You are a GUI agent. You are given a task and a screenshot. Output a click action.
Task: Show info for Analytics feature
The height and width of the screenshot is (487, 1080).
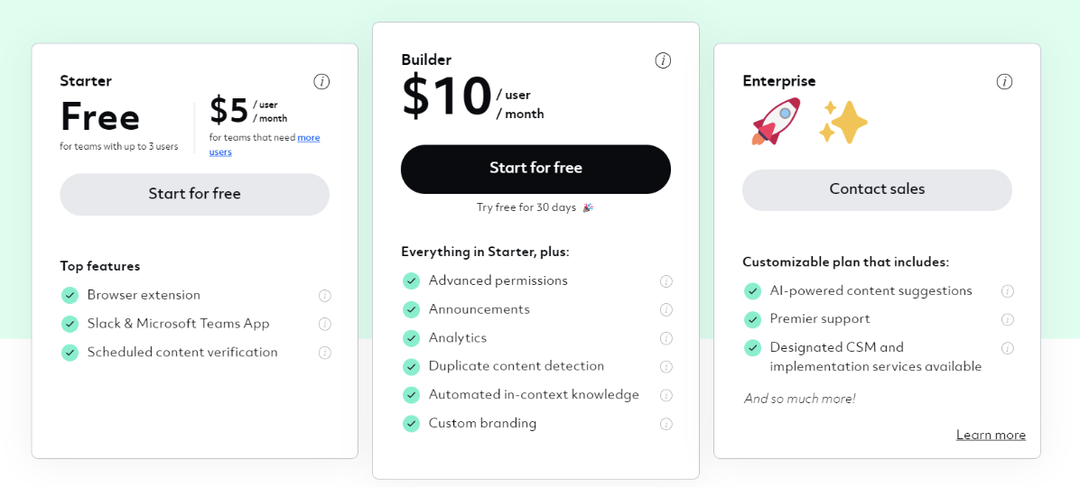click(x=666, y=338)
